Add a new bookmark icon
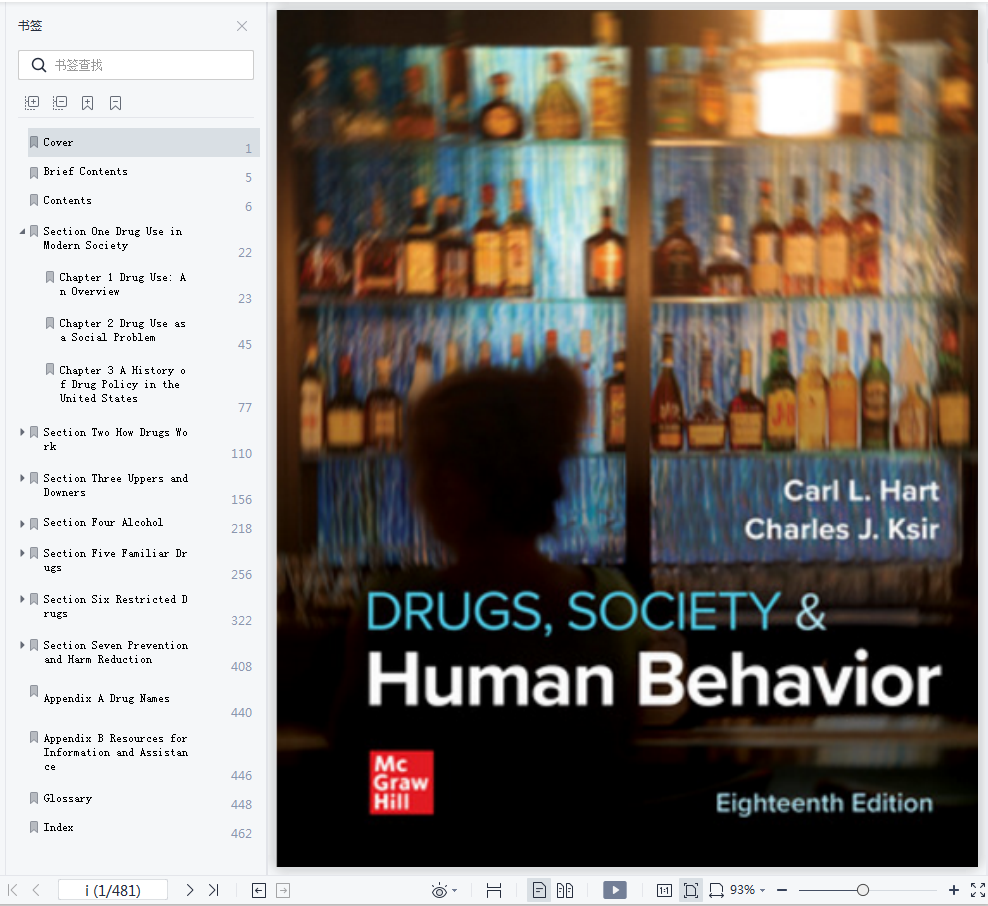988x906 pixels. 88,103
